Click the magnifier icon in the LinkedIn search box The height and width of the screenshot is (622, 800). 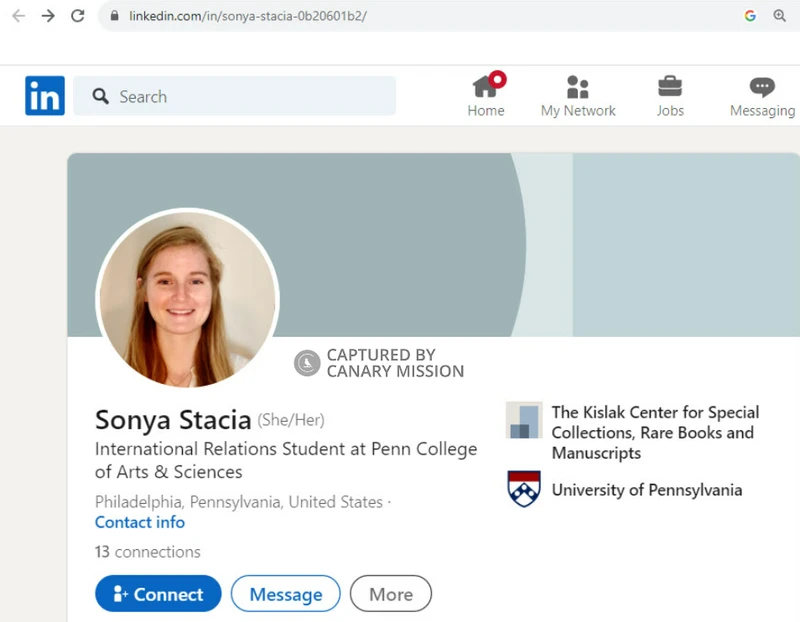[101, 96]
